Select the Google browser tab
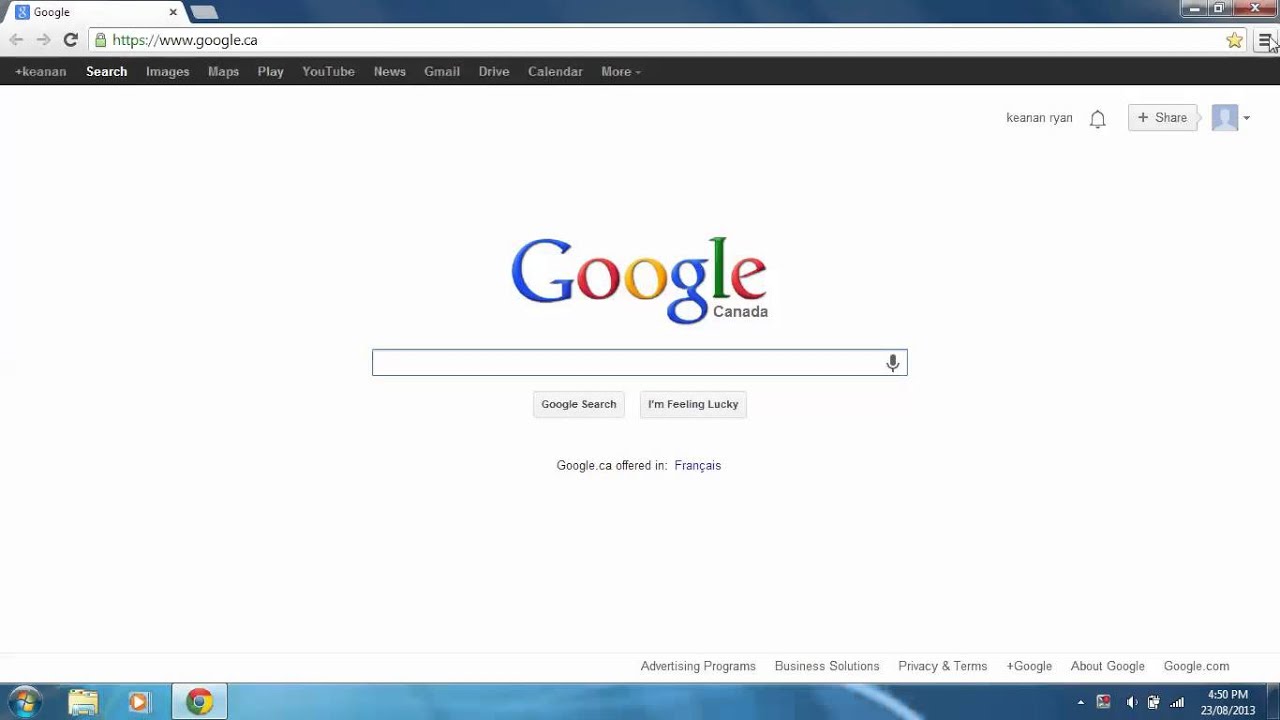The image size is (1280, 720). [95, 12]
